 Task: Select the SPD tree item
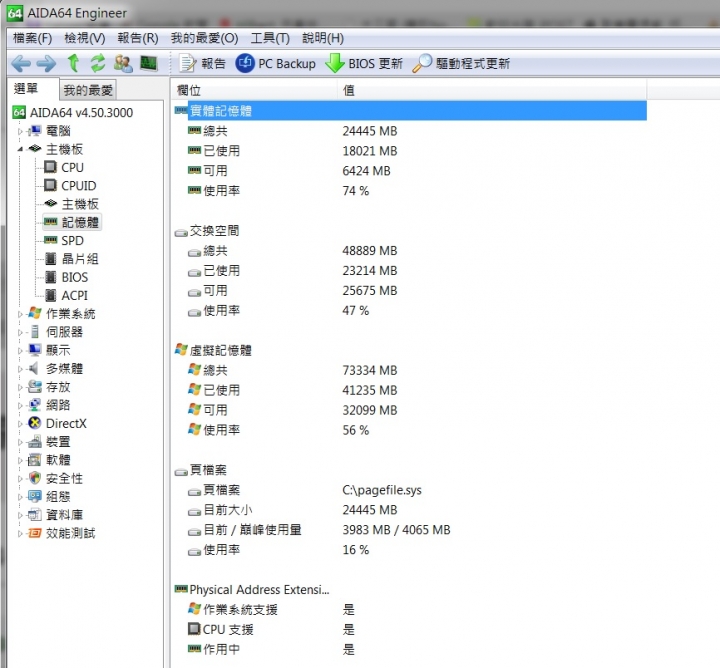72,241
